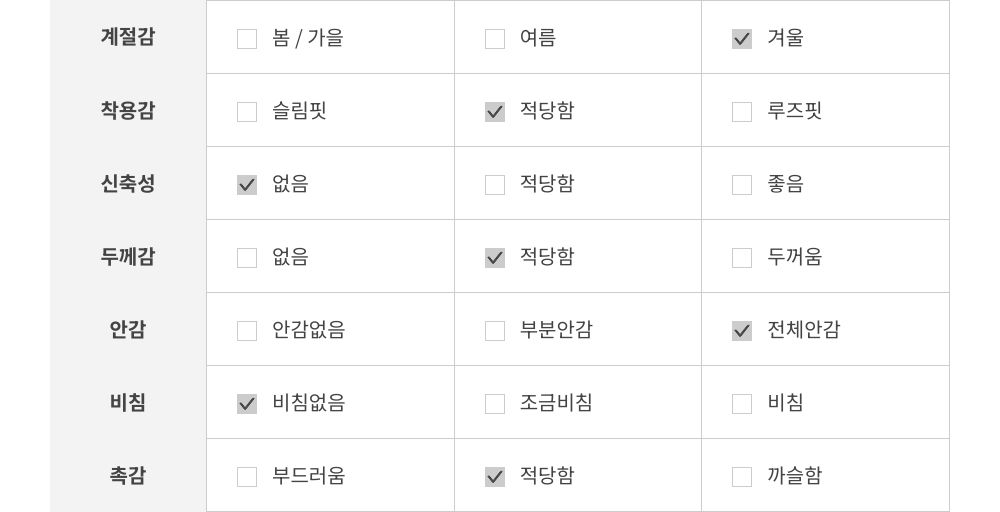Screen dimensions: 1000x512
Task: Check the 조금비침 checkbox
Action: click(495, 404)
